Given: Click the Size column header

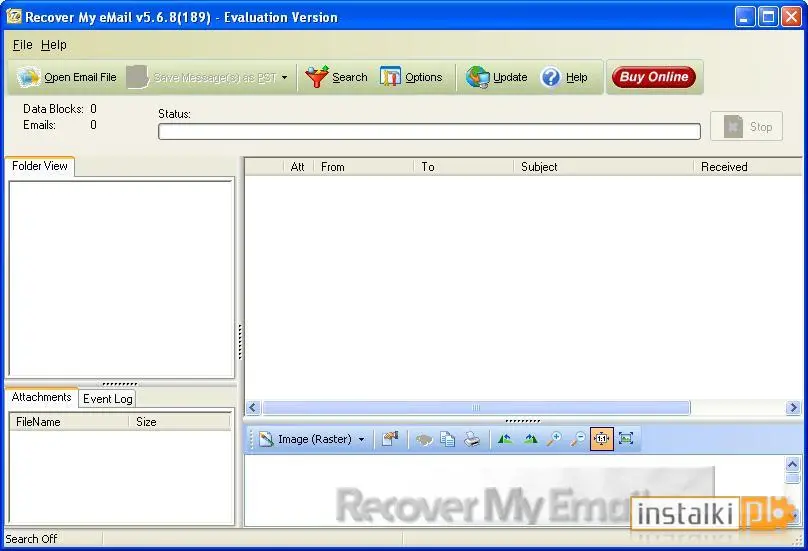Looking at the screenshot, I should [179, 422].
